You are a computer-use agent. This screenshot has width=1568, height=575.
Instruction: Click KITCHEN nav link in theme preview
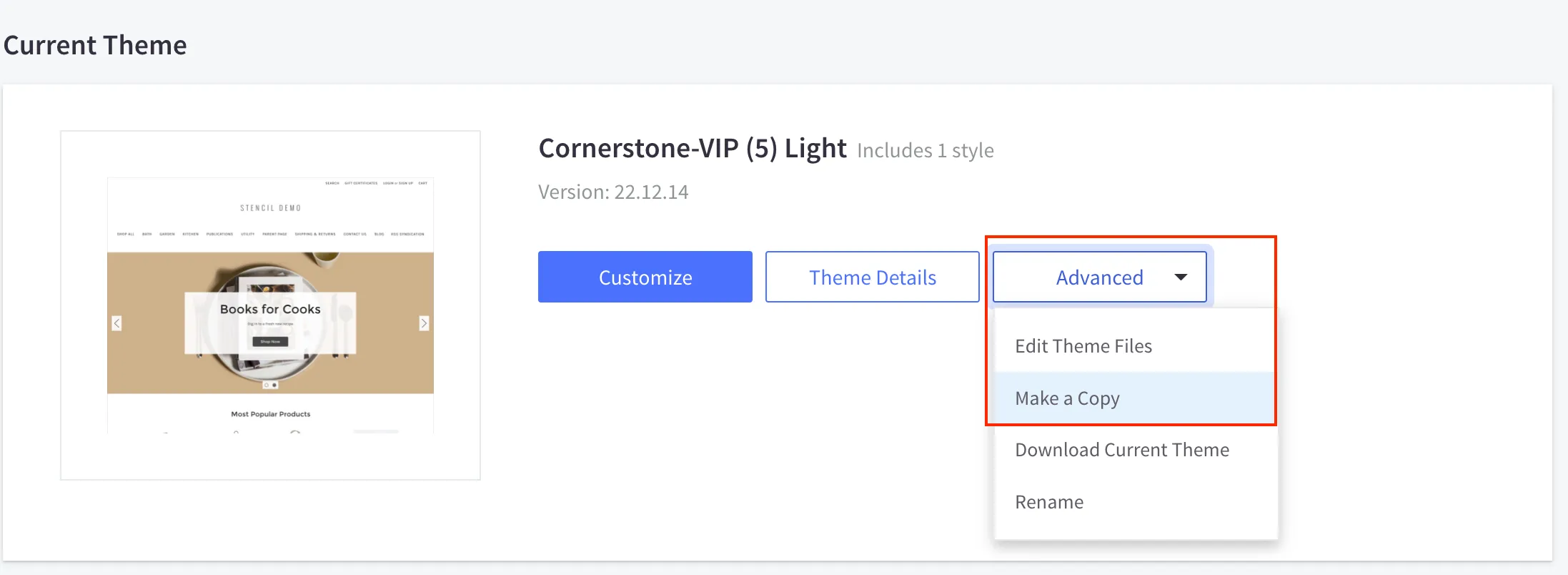click(191, 234)
